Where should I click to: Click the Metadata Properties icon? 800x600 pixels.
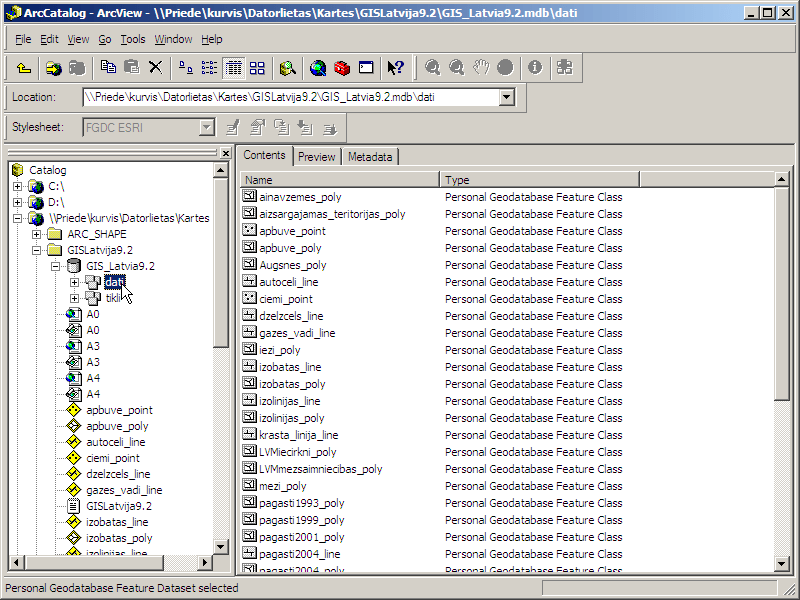coord(258,128)
